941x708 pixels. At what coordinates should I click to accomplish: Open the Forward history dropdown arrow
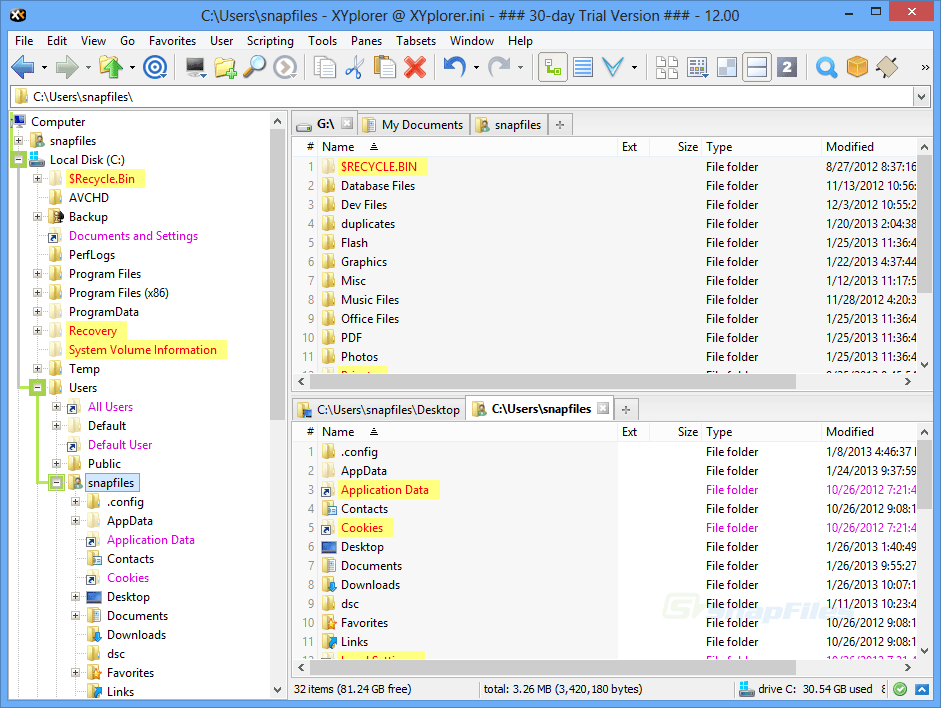[88, 67]
